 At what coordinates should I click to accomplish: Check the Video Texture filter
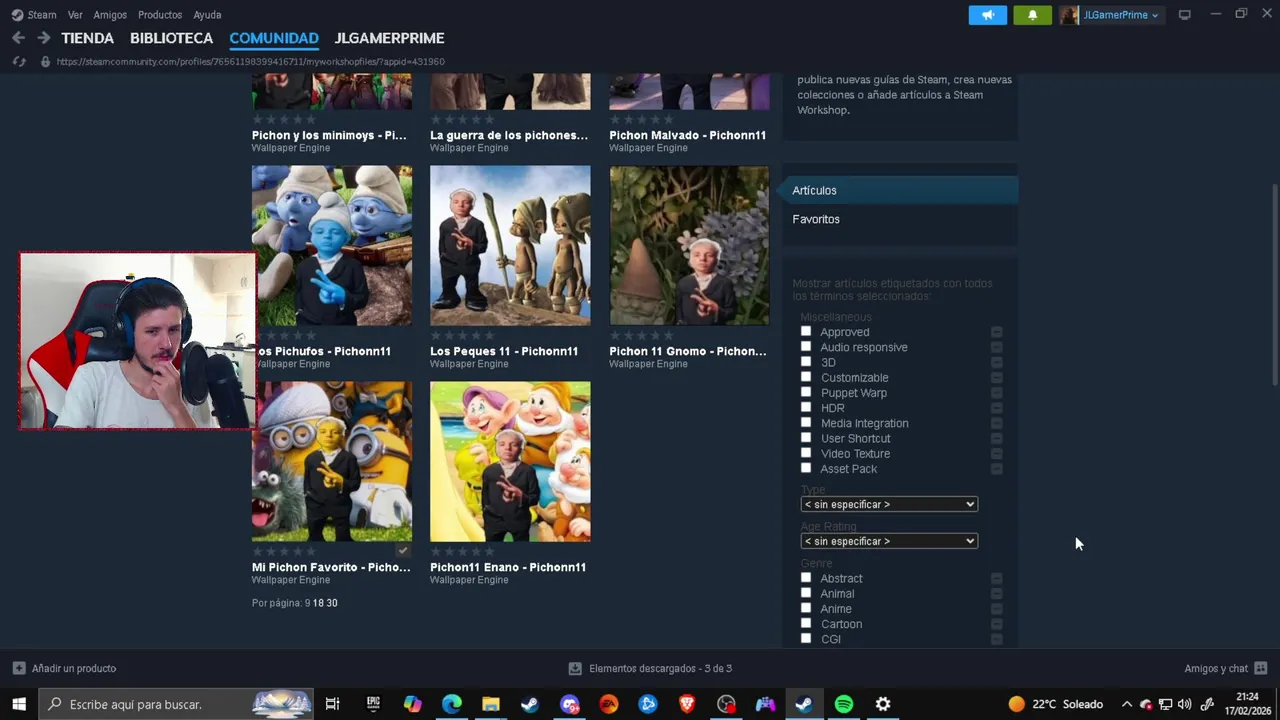[806, 452]
